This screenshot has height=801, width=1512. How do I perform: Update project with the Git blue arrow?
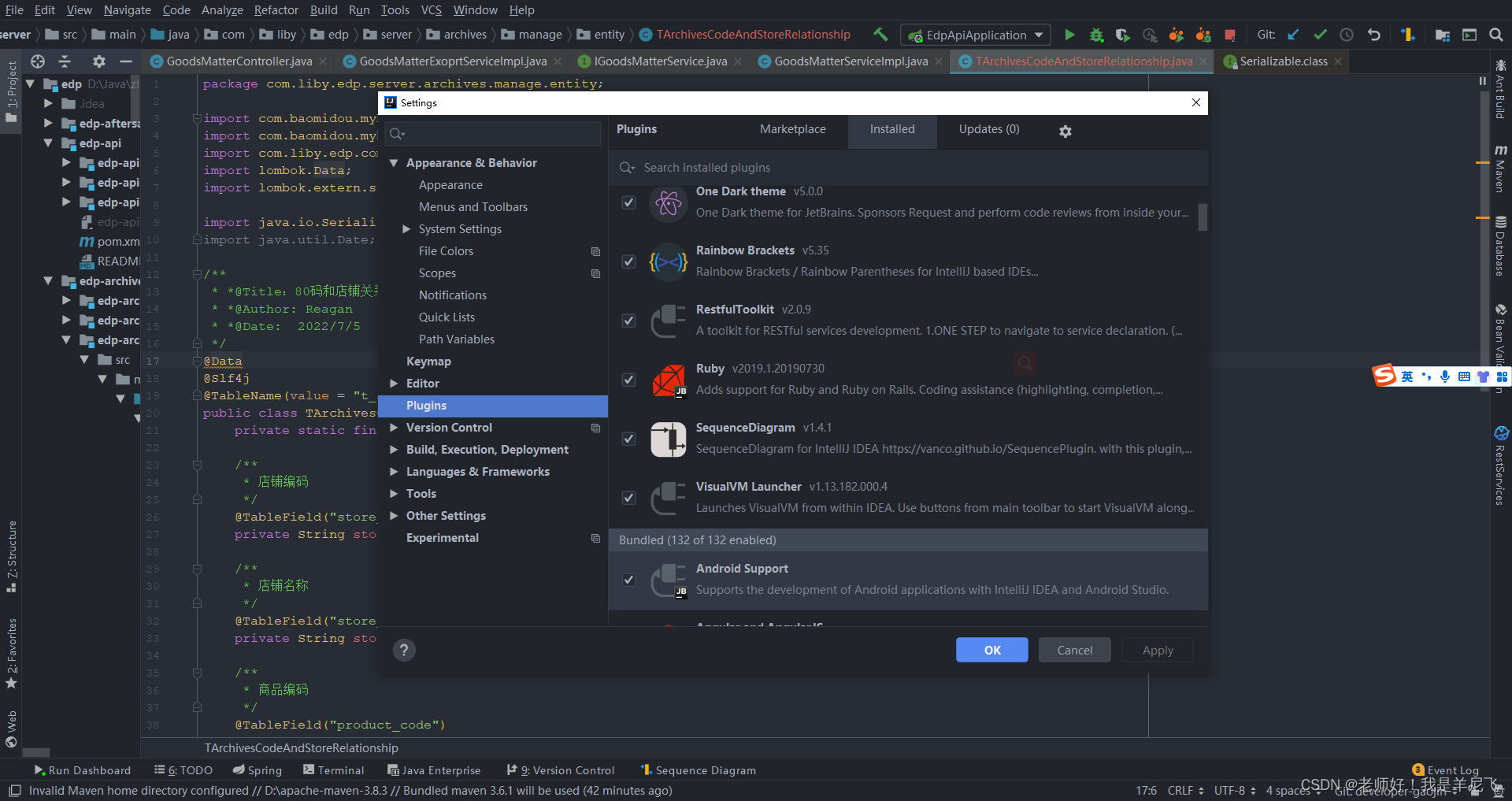[x=1294, y=35]
